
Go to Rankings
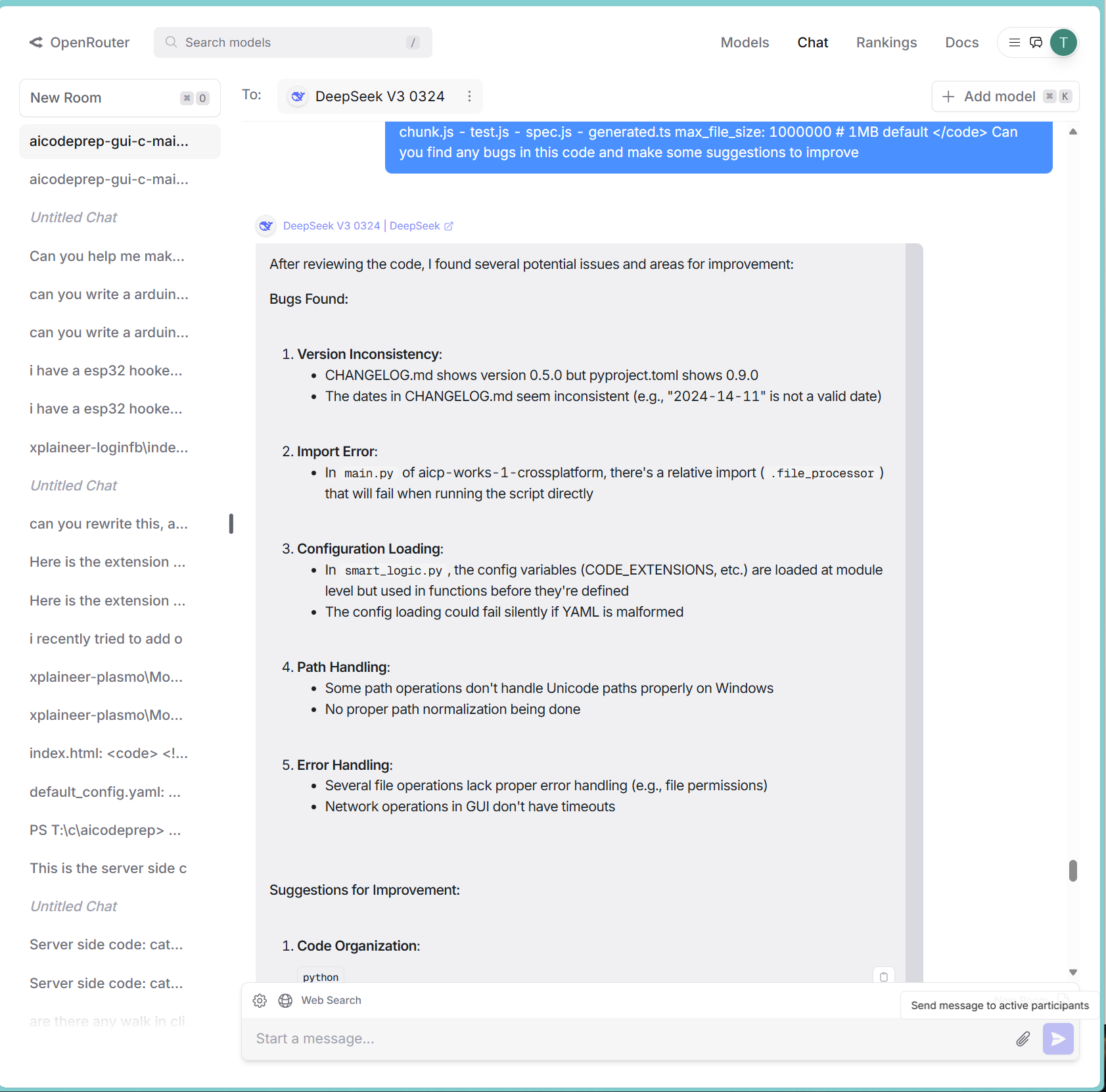(x=887, y=43)
